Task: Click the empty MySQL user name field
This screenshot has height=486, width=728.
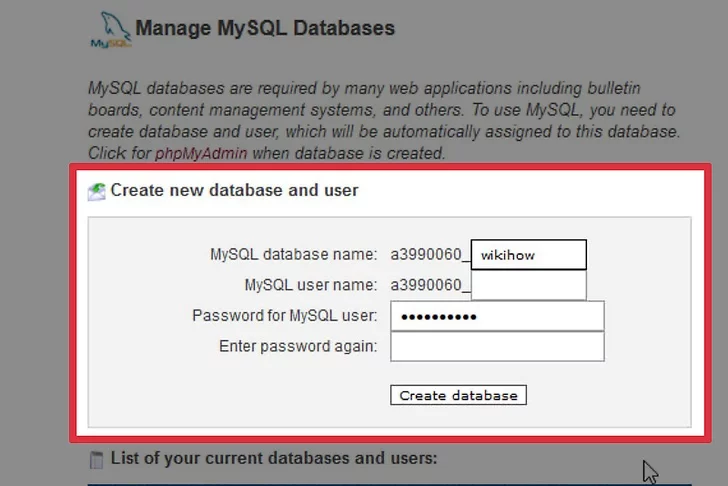Action: coord(528,285)
